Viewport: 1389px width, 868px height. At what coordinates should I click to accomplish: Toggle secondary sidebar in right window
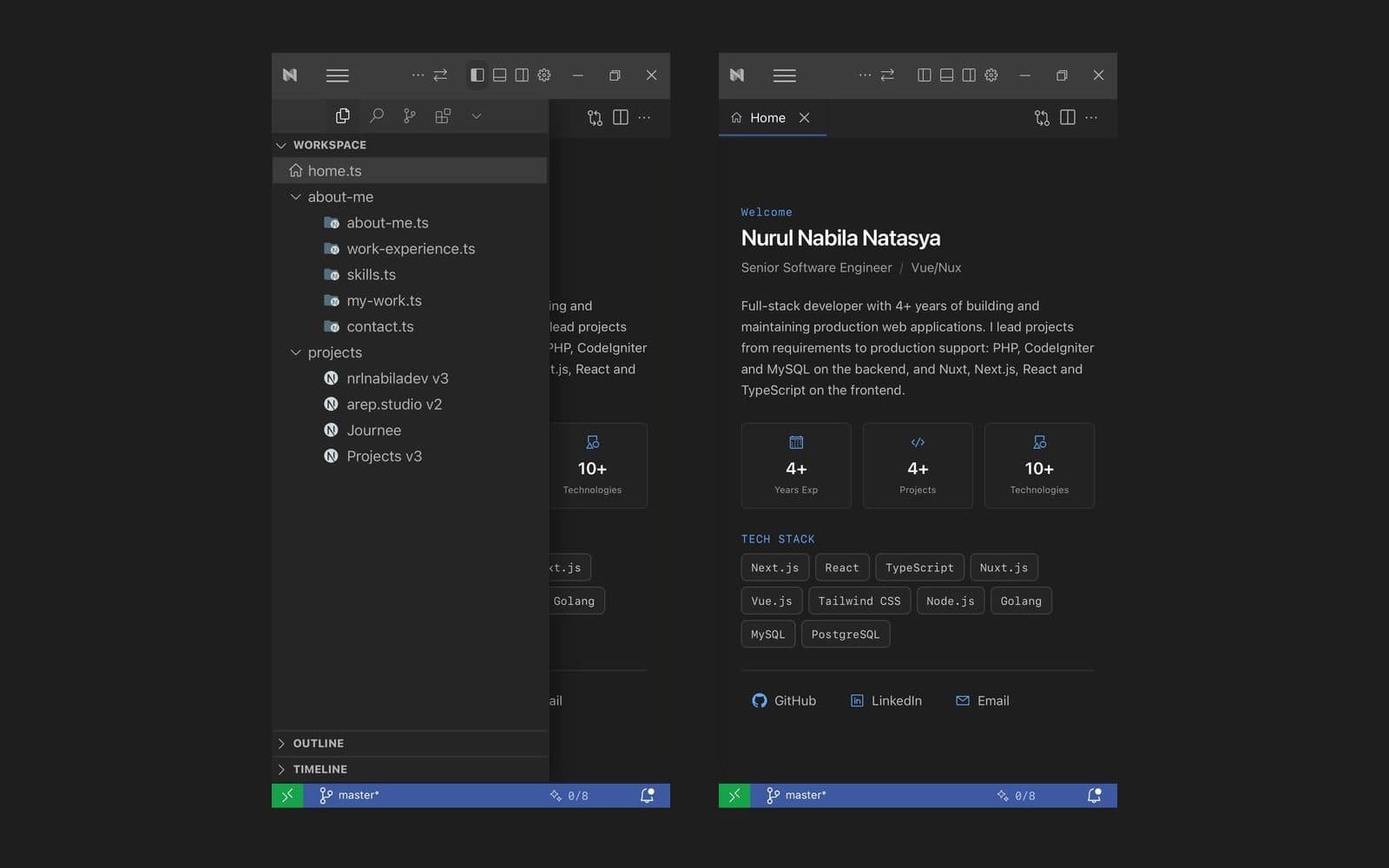(x=969, y=76)
